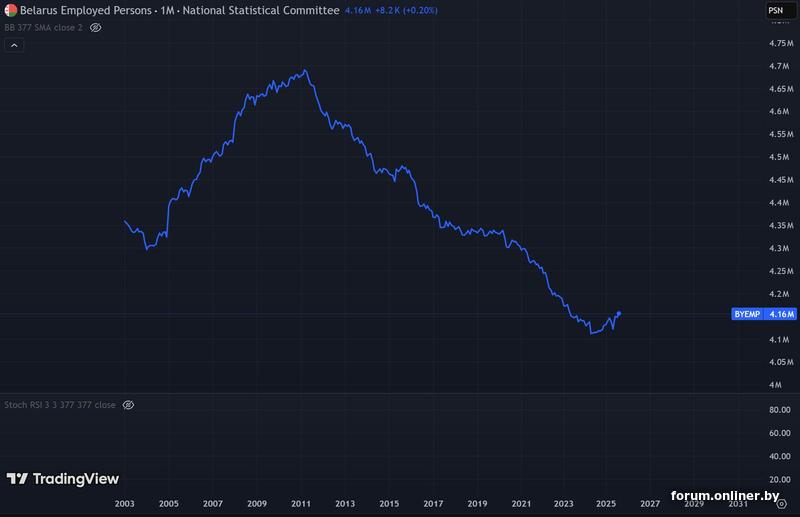This screenshot has height=517, width=800.
Task: Click the +8.2K change value
Action: 387,10
